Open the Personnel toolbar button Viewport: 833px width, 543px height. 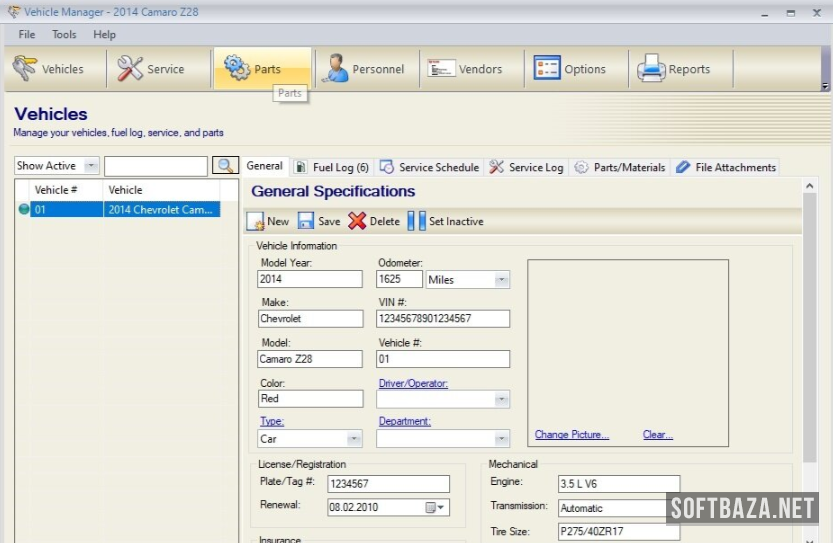tap(364, 69)
